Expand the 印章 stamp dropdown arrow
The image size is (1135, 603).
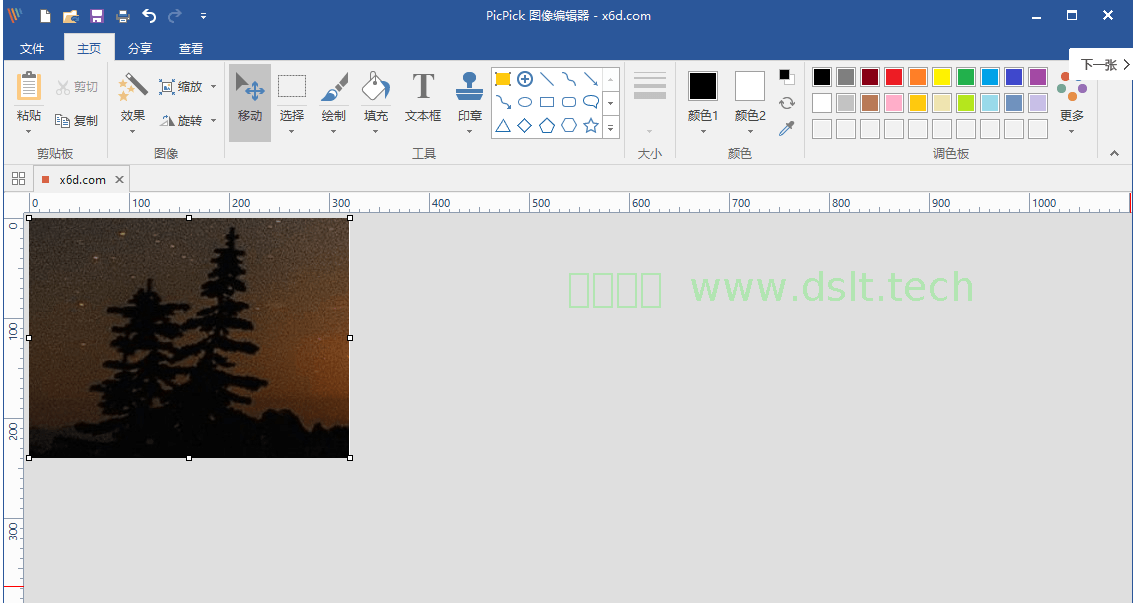[x=470, y=132]
